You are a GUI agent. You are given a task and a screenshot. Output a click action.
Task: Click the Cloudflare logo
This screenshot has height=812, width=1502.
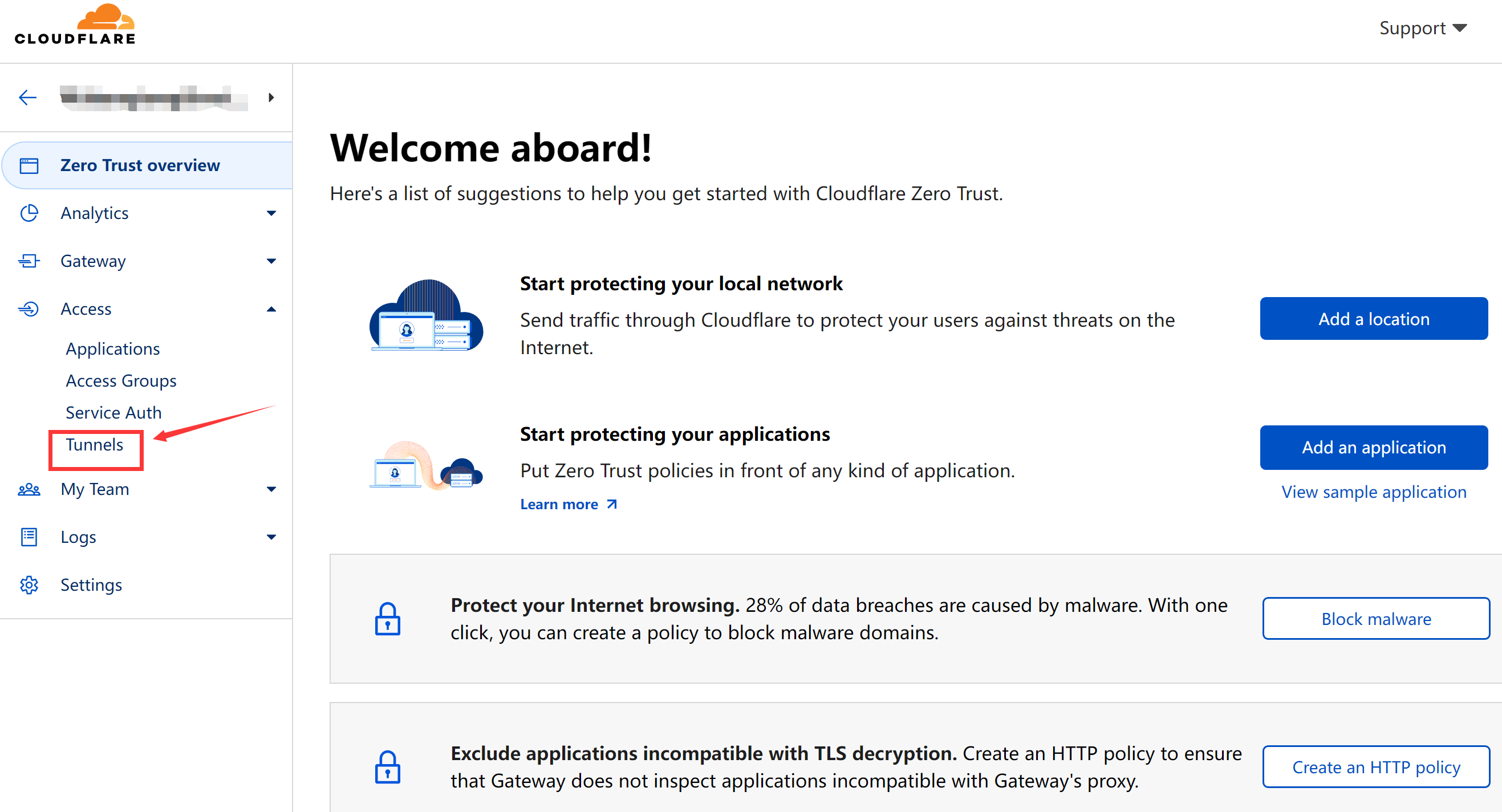click(75, 25)
